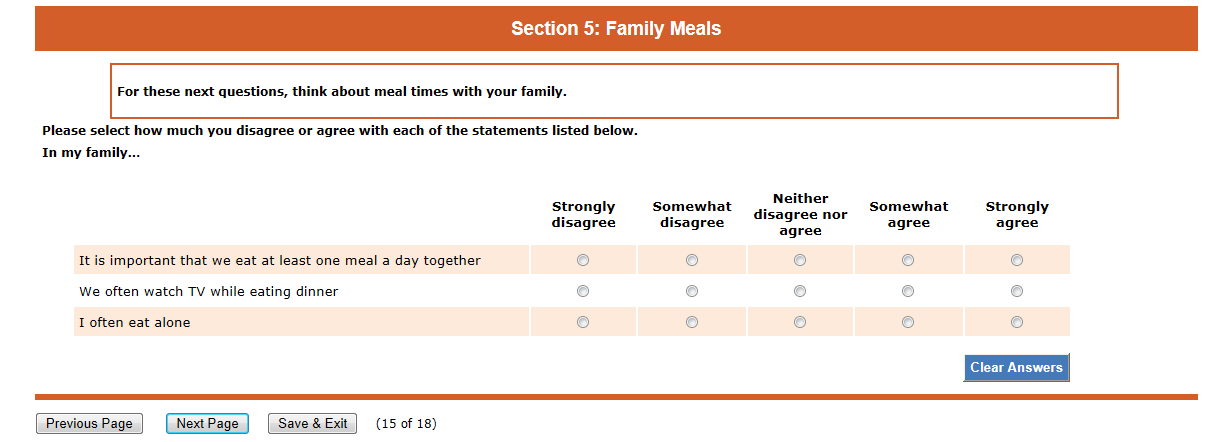Mark Strongly agree for watching TV during dinner
1211x442 pixels.
[x=1017, y=291]
